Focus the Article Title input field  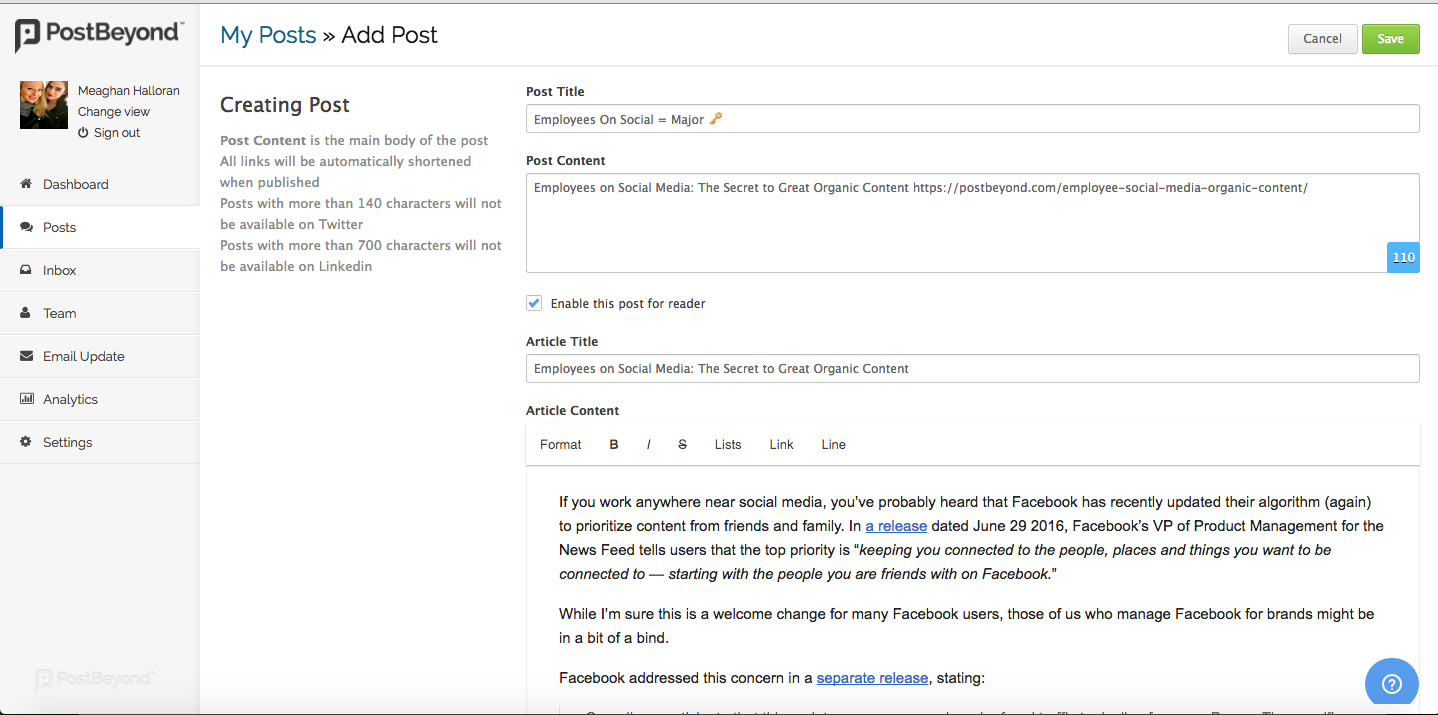[x=972, y=369]
